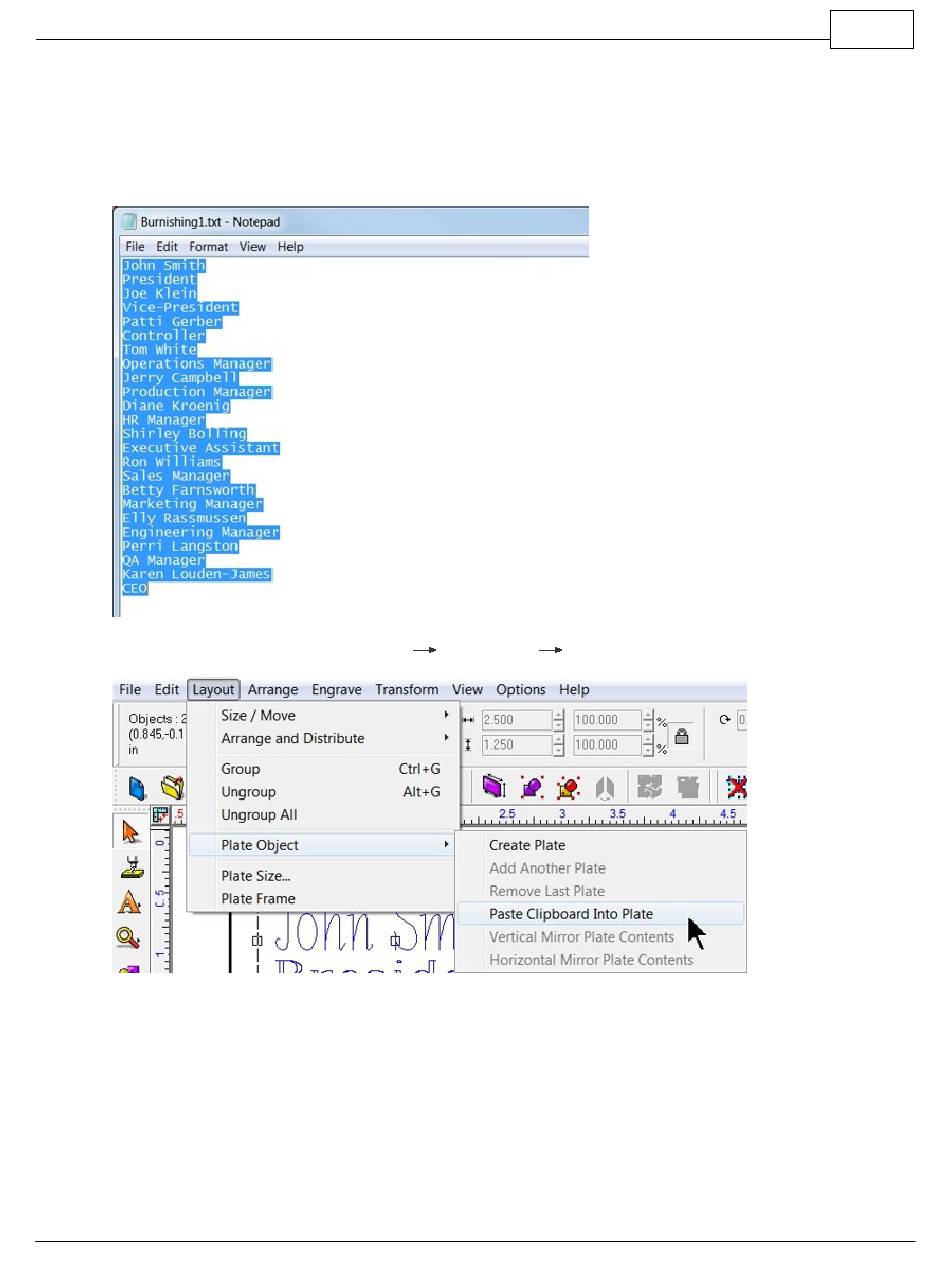Click the red dotted-box node edit icon
The image size is (950, 1267).
point(569,787)
